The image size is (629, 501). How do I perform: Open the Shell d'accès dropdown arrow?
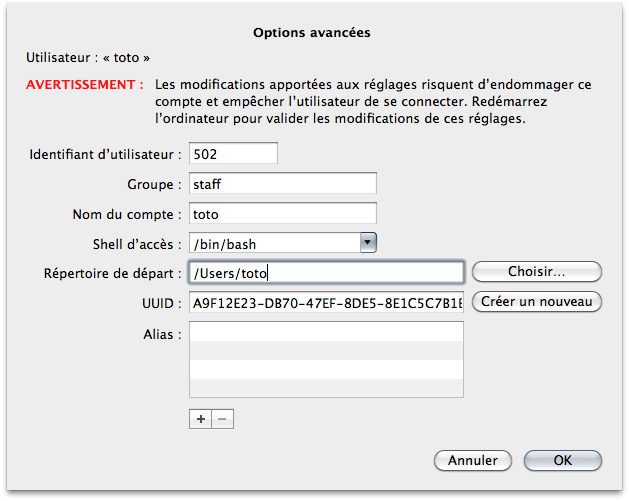[368, 242]
